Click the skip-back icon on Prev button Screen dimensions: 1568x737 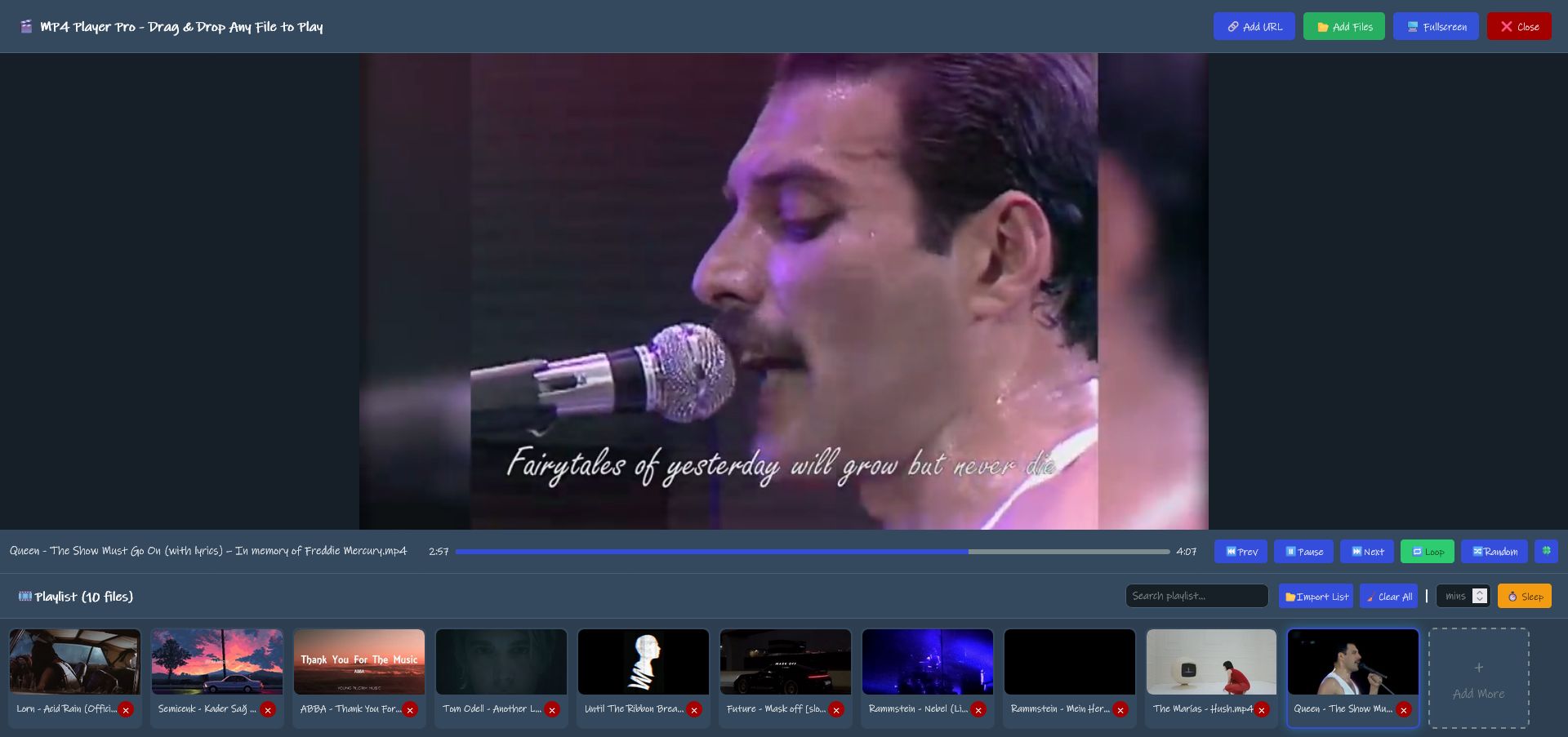[1231, 552]
